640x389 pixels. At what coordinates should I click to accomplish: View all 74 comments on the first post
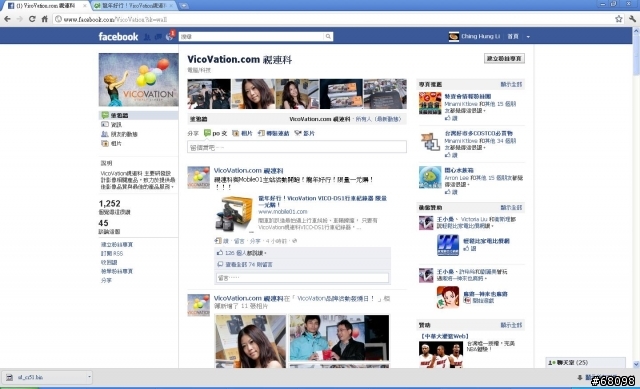249,265
